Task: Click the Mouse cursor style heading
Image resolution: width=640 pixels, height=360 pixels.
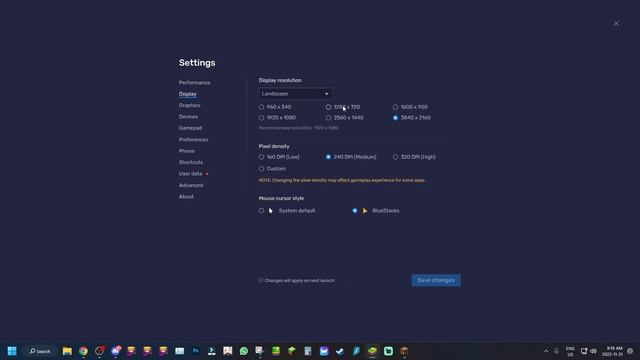Action: [x=281, y=198]
